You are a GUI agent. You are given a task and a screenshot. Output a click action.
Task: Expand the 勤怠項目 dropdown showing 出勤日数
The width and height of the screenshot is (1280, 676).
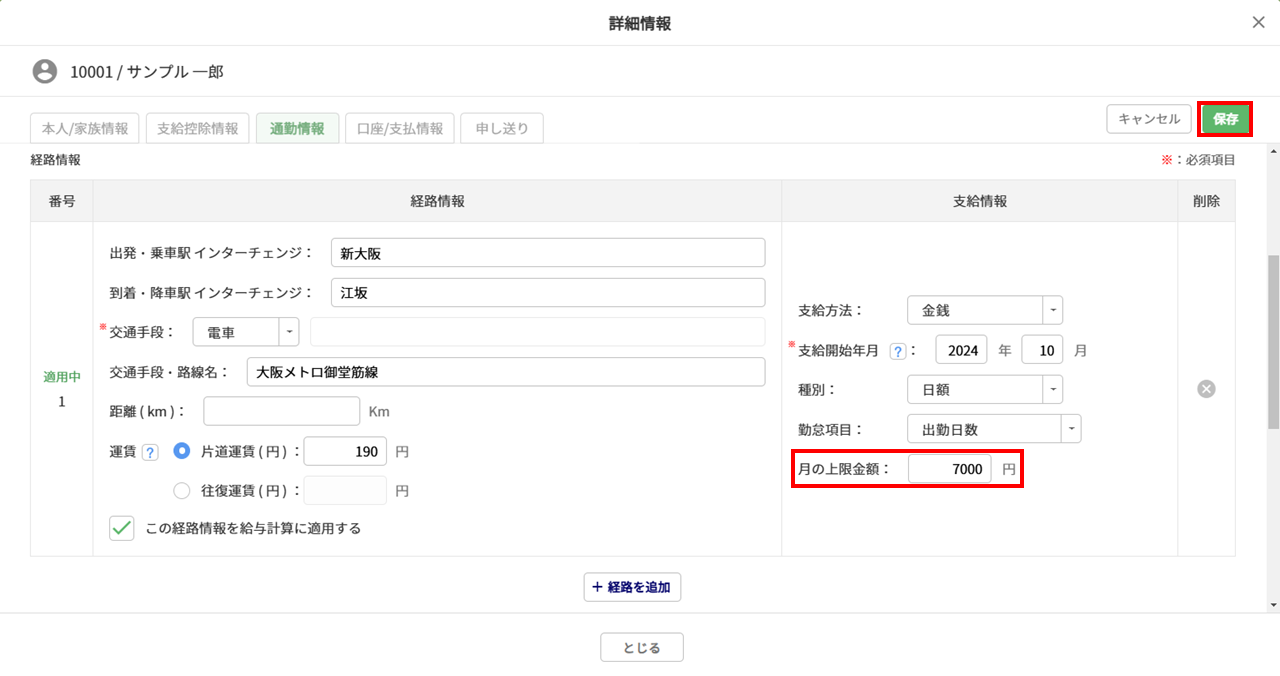click(x=994, y=429)
